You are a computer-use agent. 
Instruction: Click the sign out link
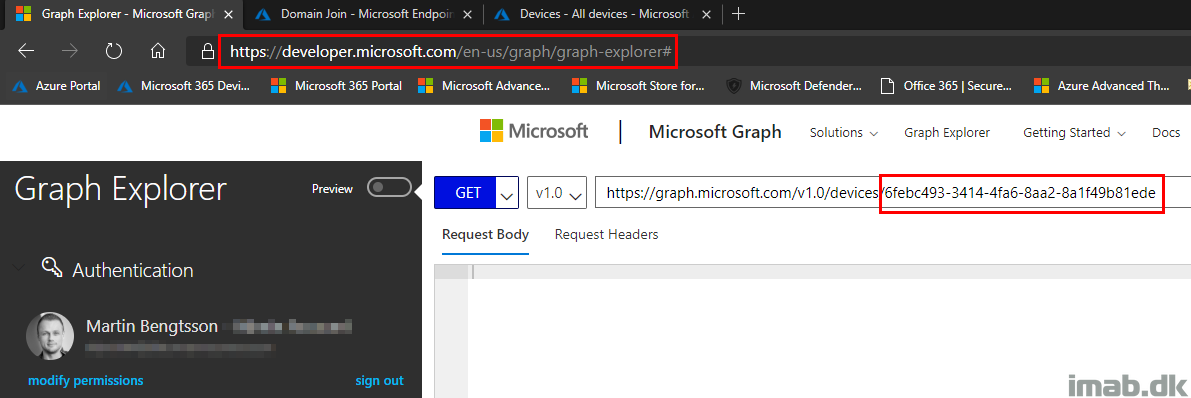point(379,381)
